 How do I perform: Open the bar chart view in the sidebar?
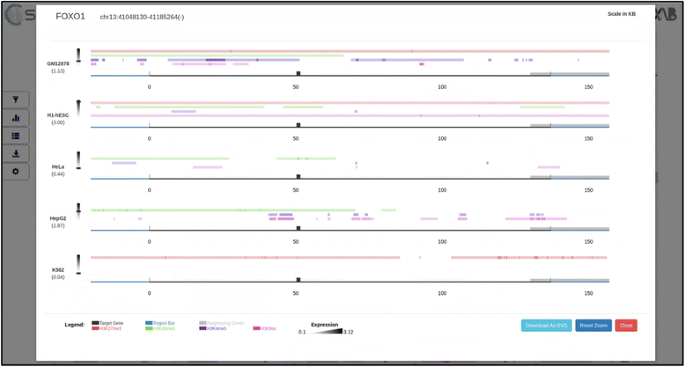pyautogui.click(x=16, y=118)
